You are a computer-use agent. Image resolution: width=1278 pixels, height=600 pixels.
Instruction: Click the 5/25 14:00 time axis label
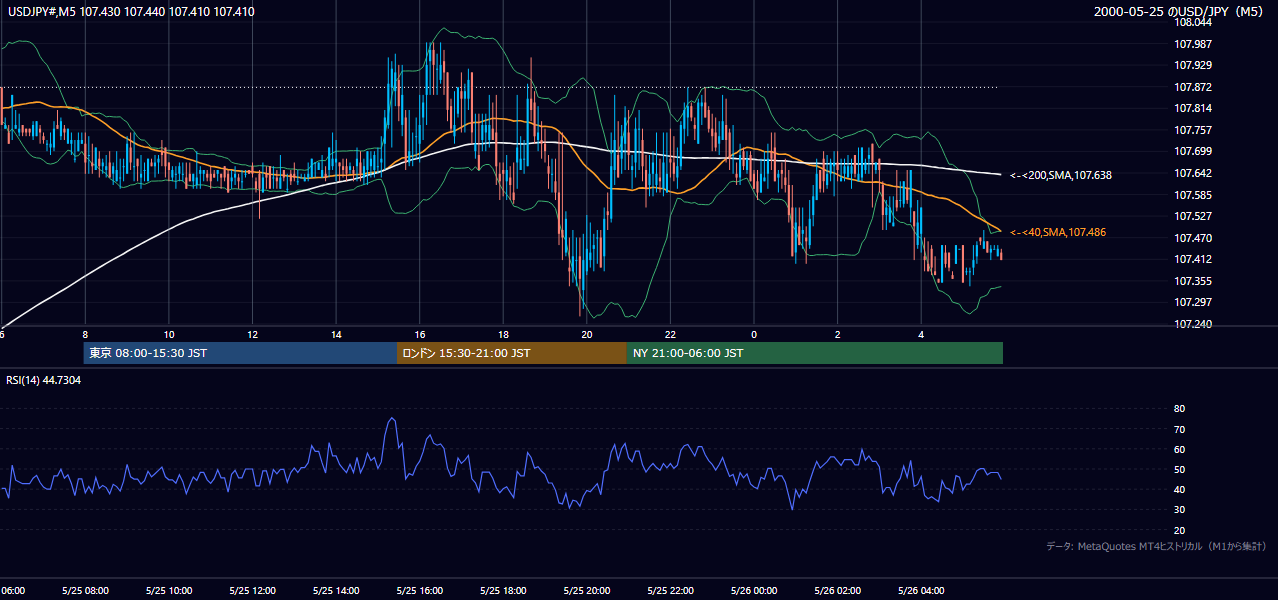(x=336, y=590)
